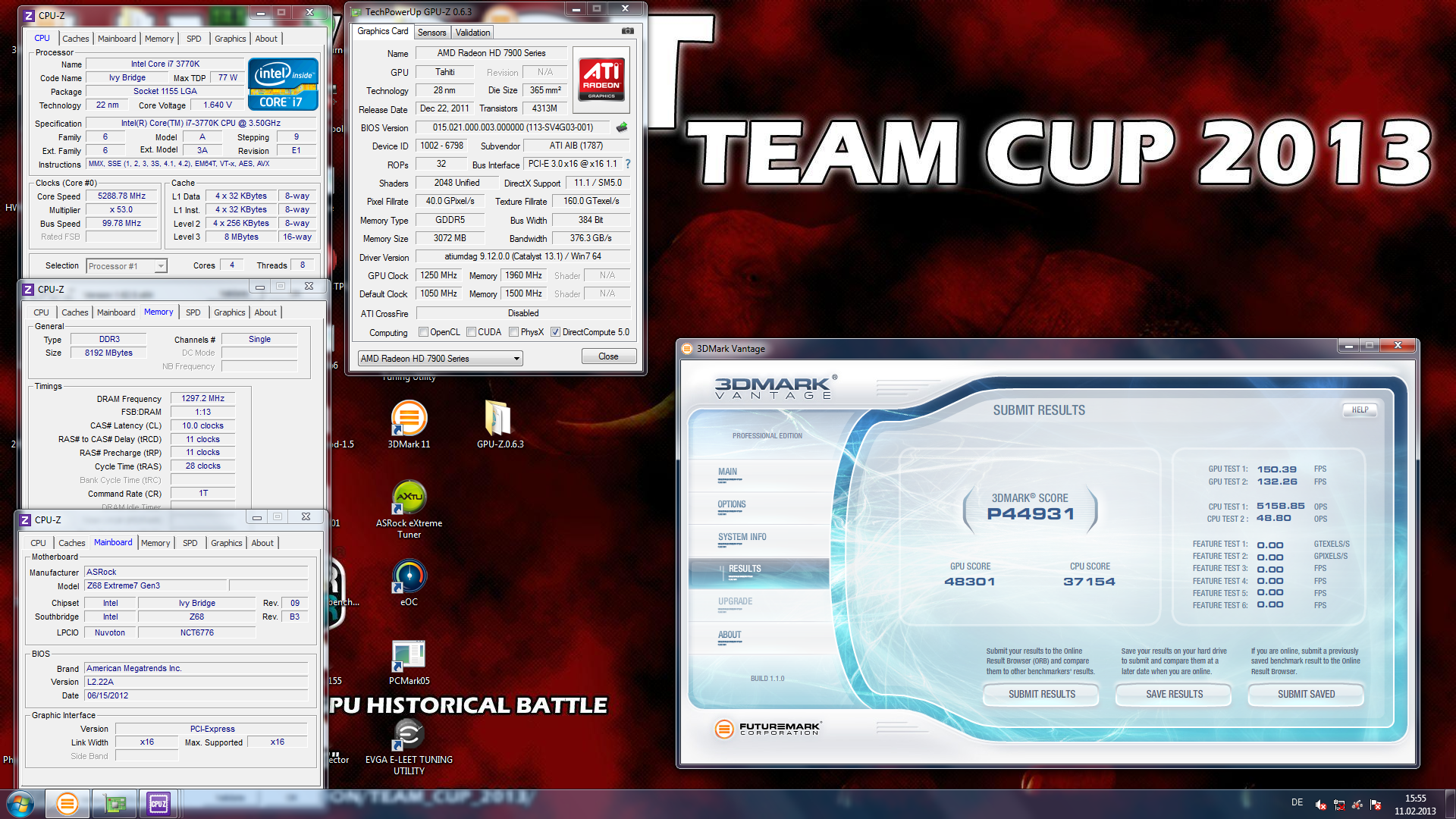Open SYSTEM INFO section in 3DMark Vantage
This screenshot has width=1456, height=819.
point(758,540)
